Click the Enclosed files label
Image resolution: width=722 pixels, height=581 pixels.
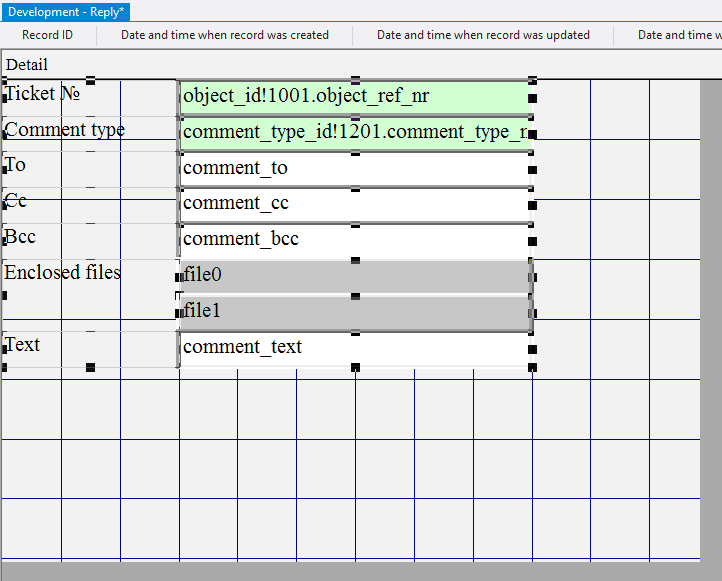[62, 273]
